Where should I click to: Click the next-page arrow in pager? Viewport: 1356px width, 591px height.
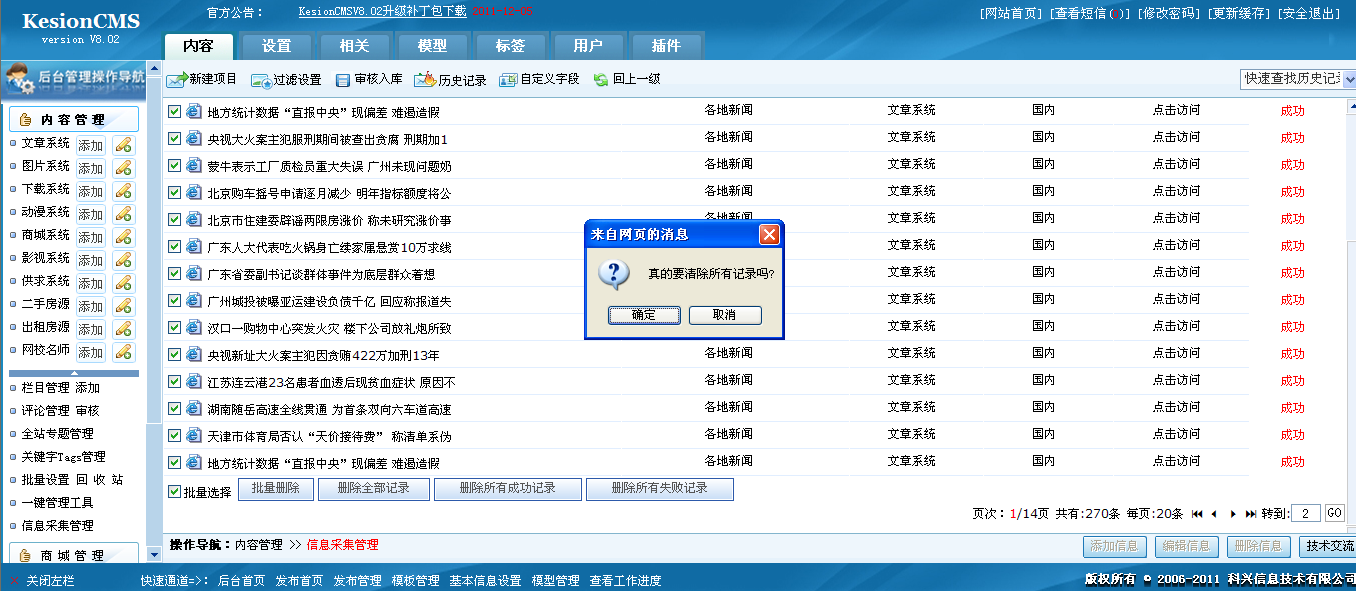1233,513
